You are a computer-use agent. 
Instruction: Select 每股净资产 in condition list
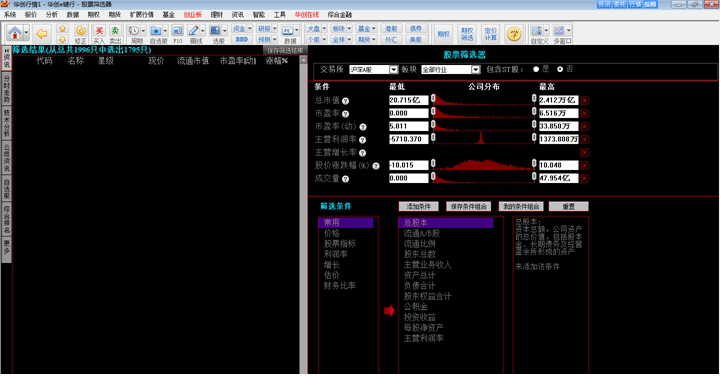point(423,328)
